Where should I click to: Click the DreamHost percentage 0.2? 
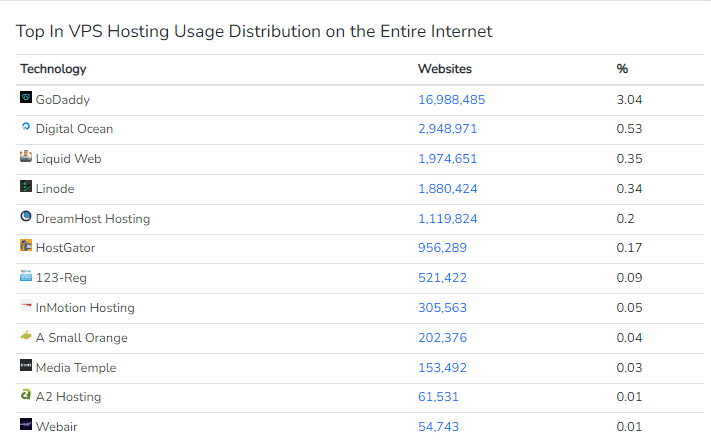pos(625,218)
